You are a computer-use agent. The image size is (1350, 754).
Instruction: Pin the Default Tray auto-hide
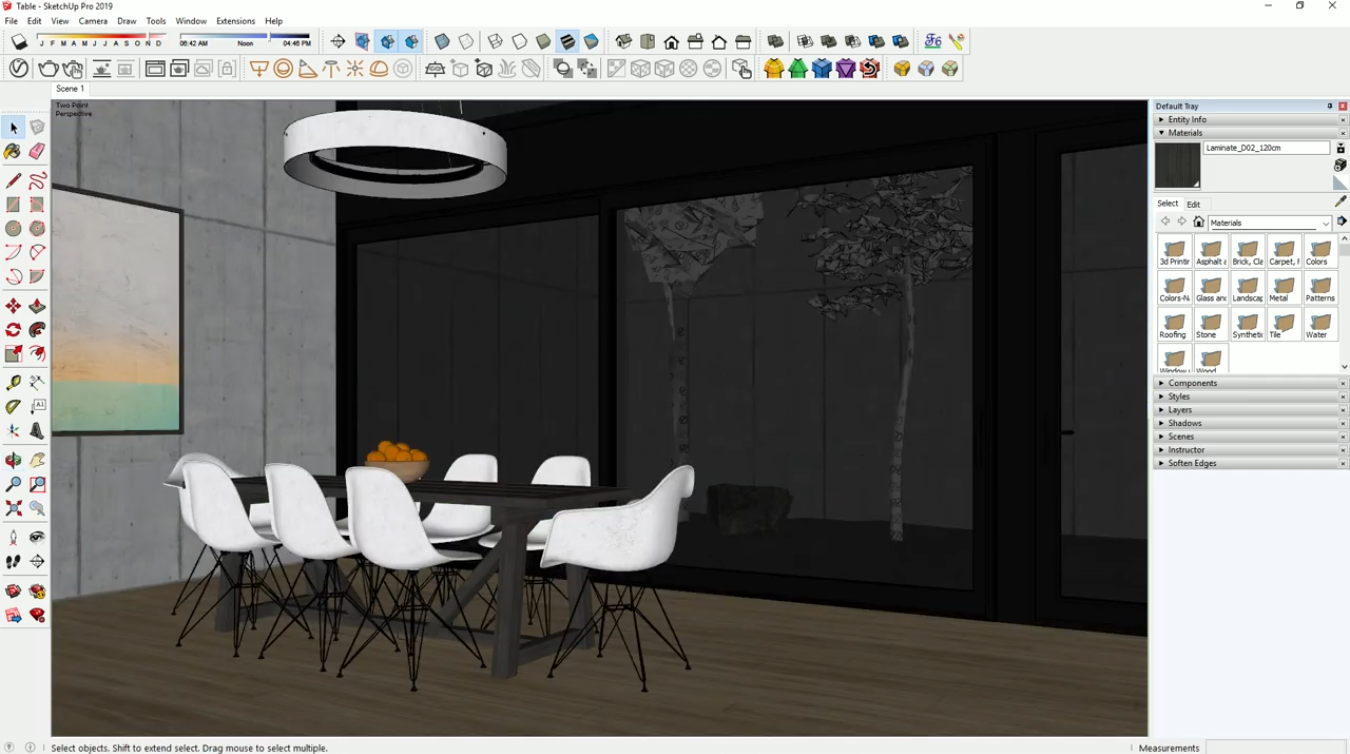coord(1329,106)
